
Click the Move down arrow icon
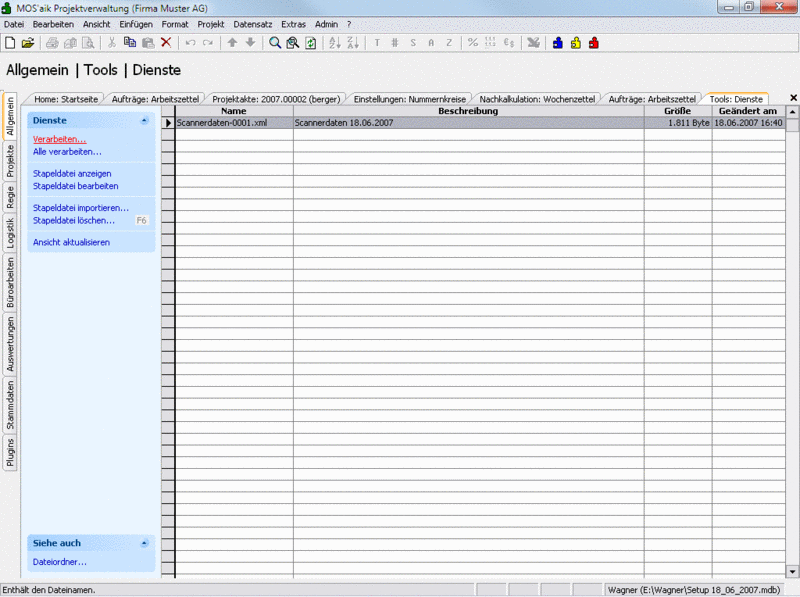250,43
